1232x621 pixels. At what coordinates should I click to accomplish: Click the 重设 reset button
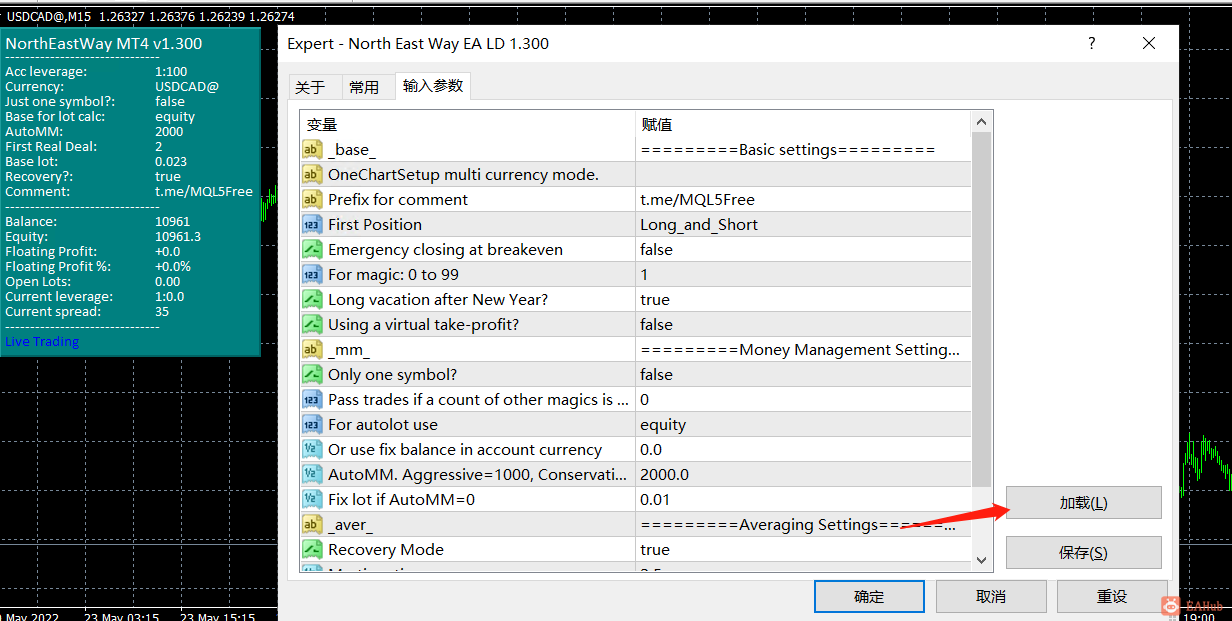point(1112,597)
